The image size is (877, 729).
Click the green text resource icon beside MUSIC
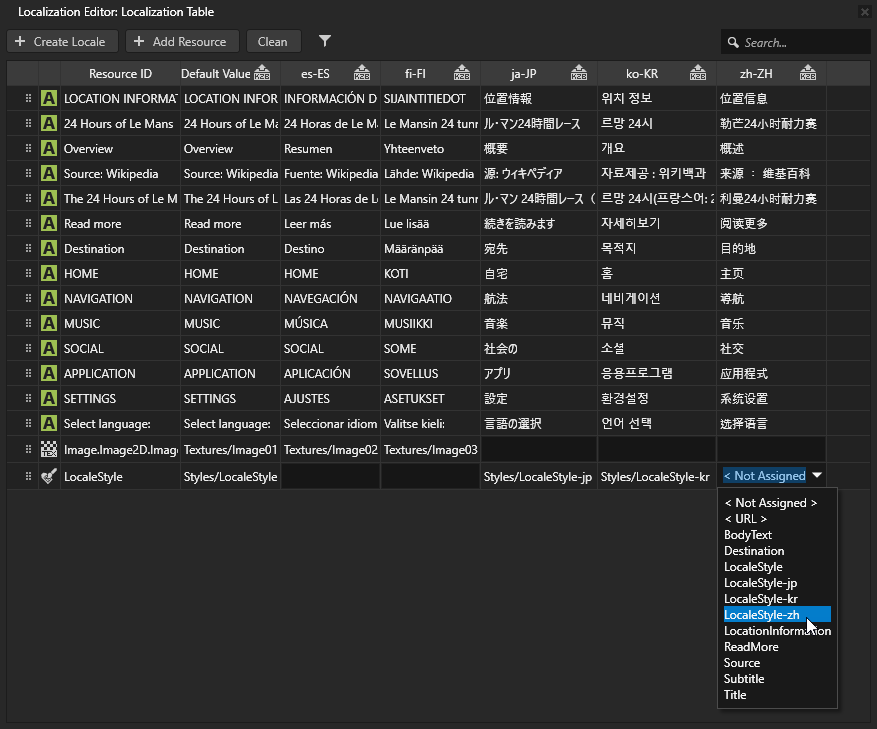click(48, 323)
